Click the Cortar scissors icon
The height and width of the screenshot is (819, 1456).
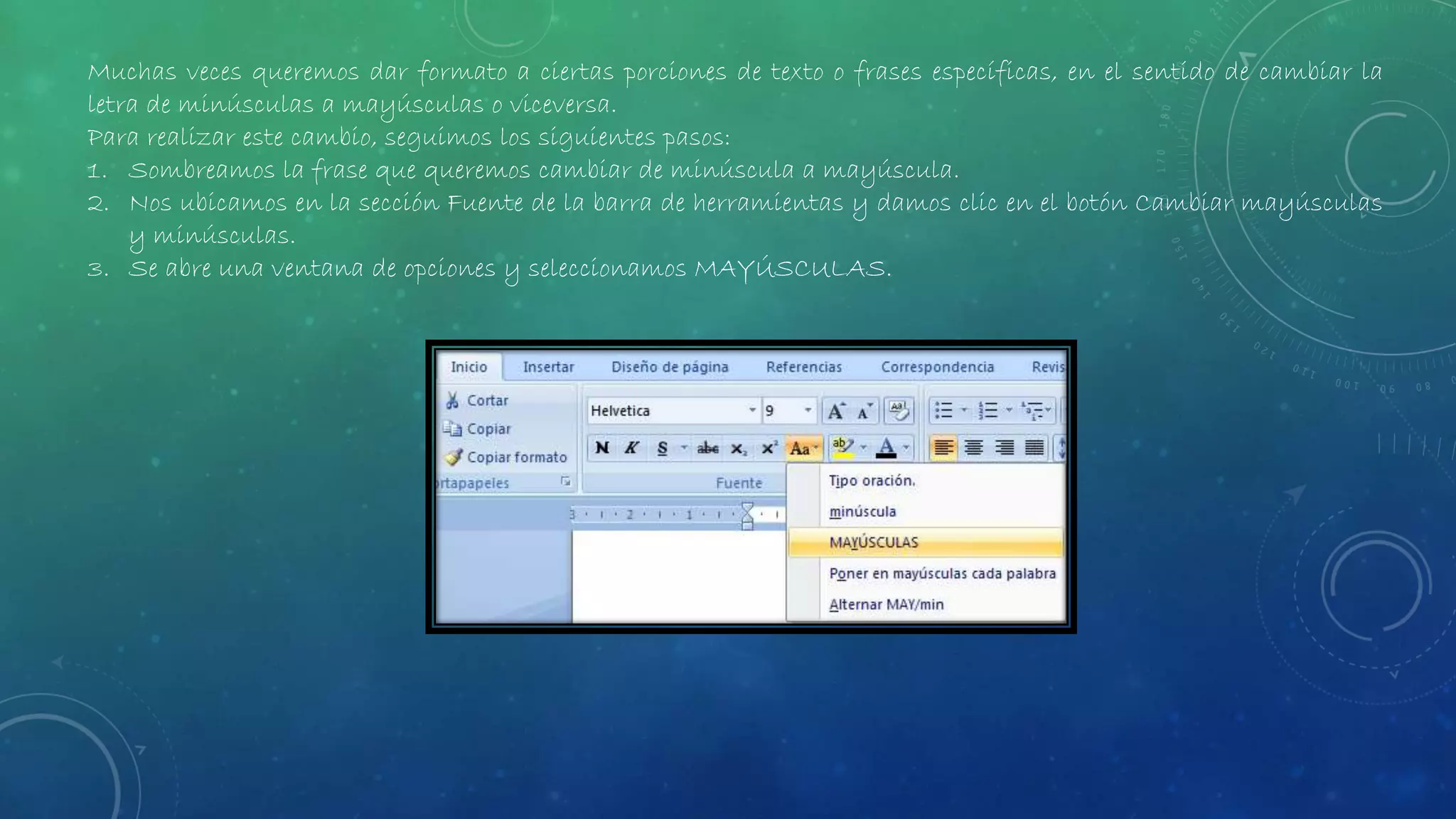pyautogui.click(x=452, y=400)
